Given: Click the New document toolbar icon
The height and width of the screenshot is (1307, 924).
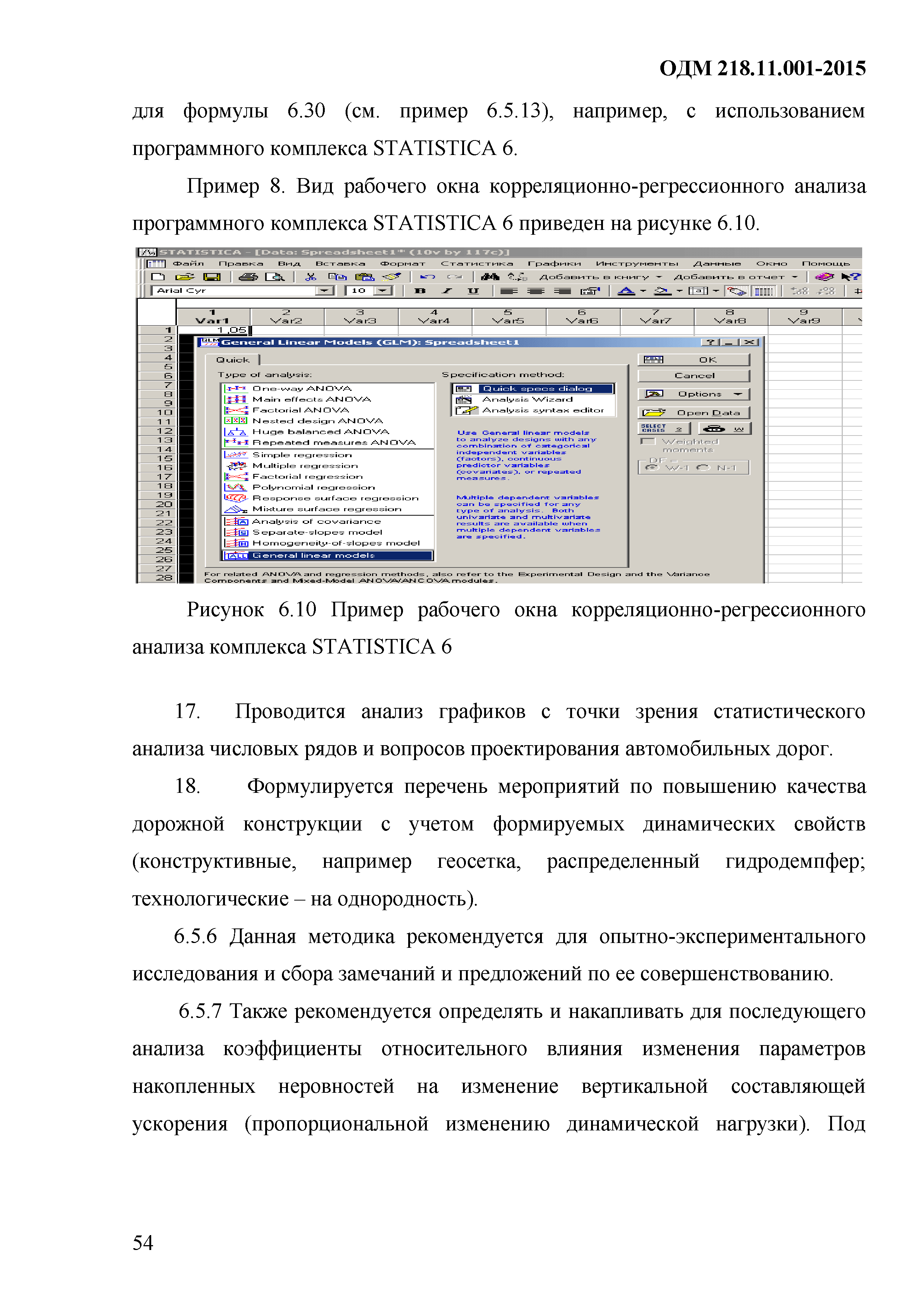Looking at the screenshot, I should [x=158, y=277].
